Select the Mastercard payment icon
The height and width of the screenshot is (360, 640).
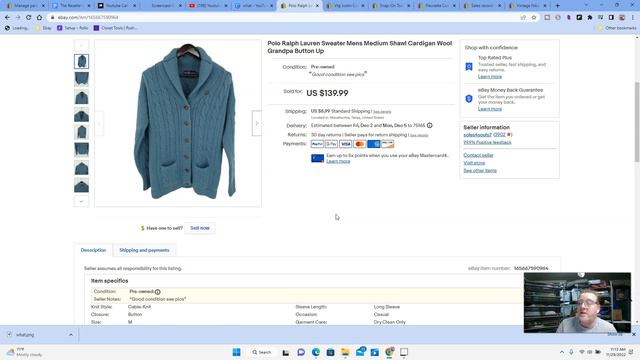[360, 144]
